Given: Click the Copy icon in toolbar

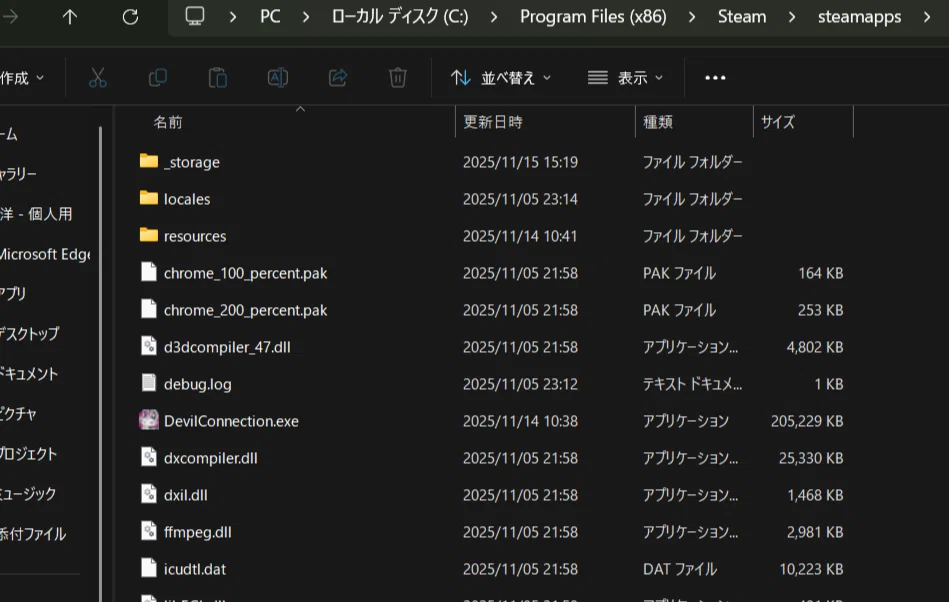Looking at the screenshot, I should 157,78.
